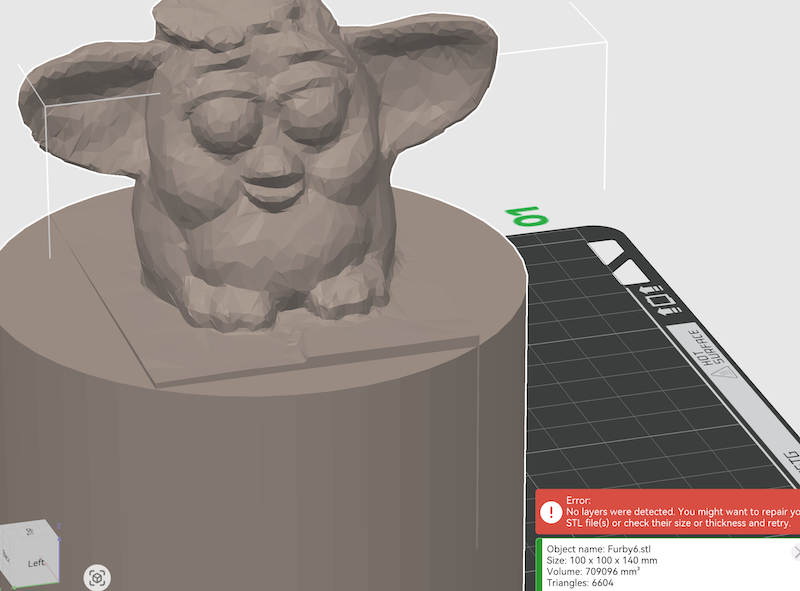
Task: Click the 'Volume: 709096 mm³' line
Action: (593, 572)
